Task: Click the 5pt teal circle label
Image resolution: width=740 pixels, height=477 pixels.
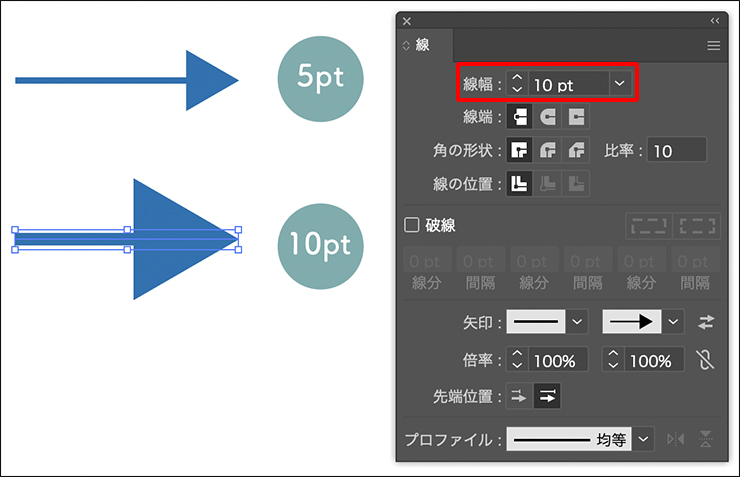Action: [x=320, y=79]
